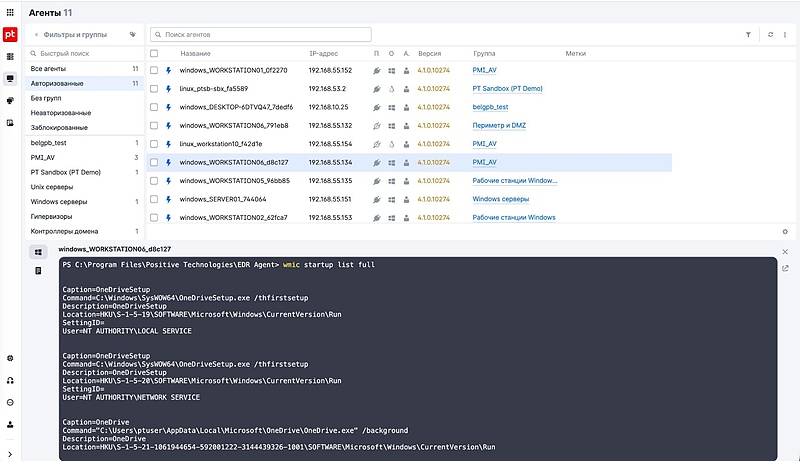Click the filter funnel icon in toolbar

pos(748,34)
